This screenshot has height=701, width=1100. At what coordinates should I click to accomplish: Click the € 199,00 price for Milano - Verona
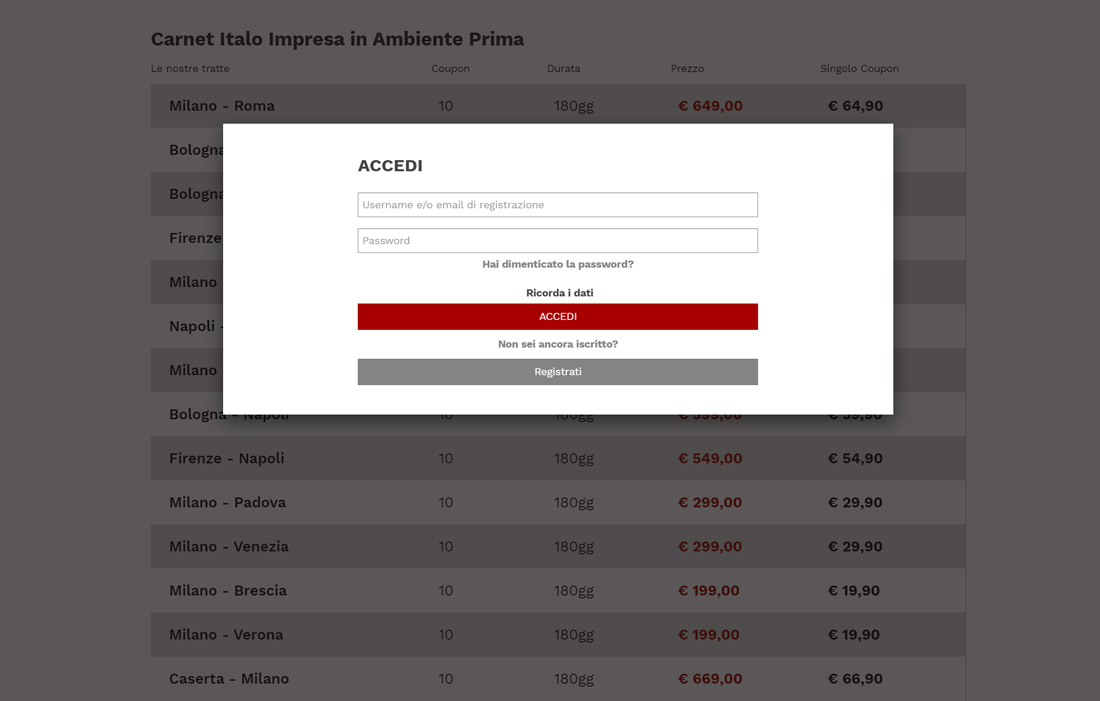click(709, 635)
